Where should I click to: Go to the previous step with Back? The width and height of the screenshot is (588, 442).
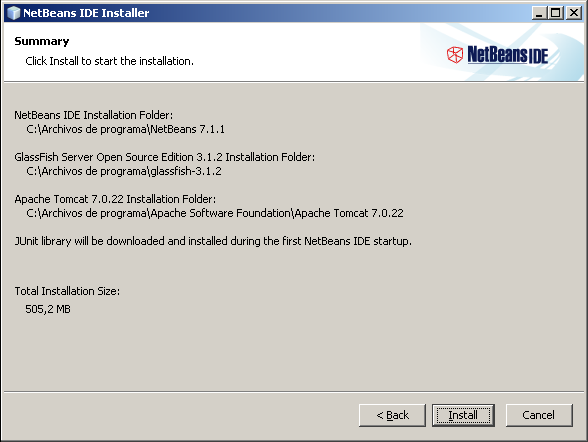point(392,415)
